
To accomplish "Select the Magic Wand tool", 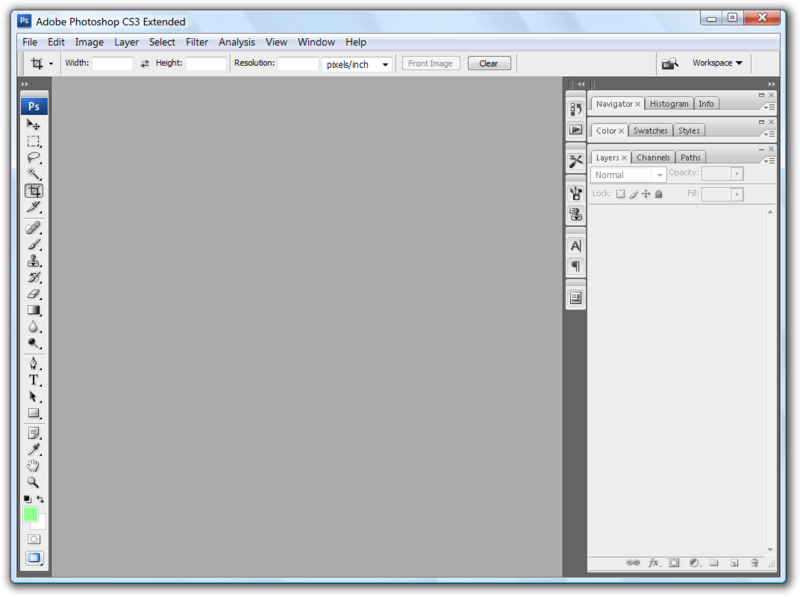I will coord(34,174).
